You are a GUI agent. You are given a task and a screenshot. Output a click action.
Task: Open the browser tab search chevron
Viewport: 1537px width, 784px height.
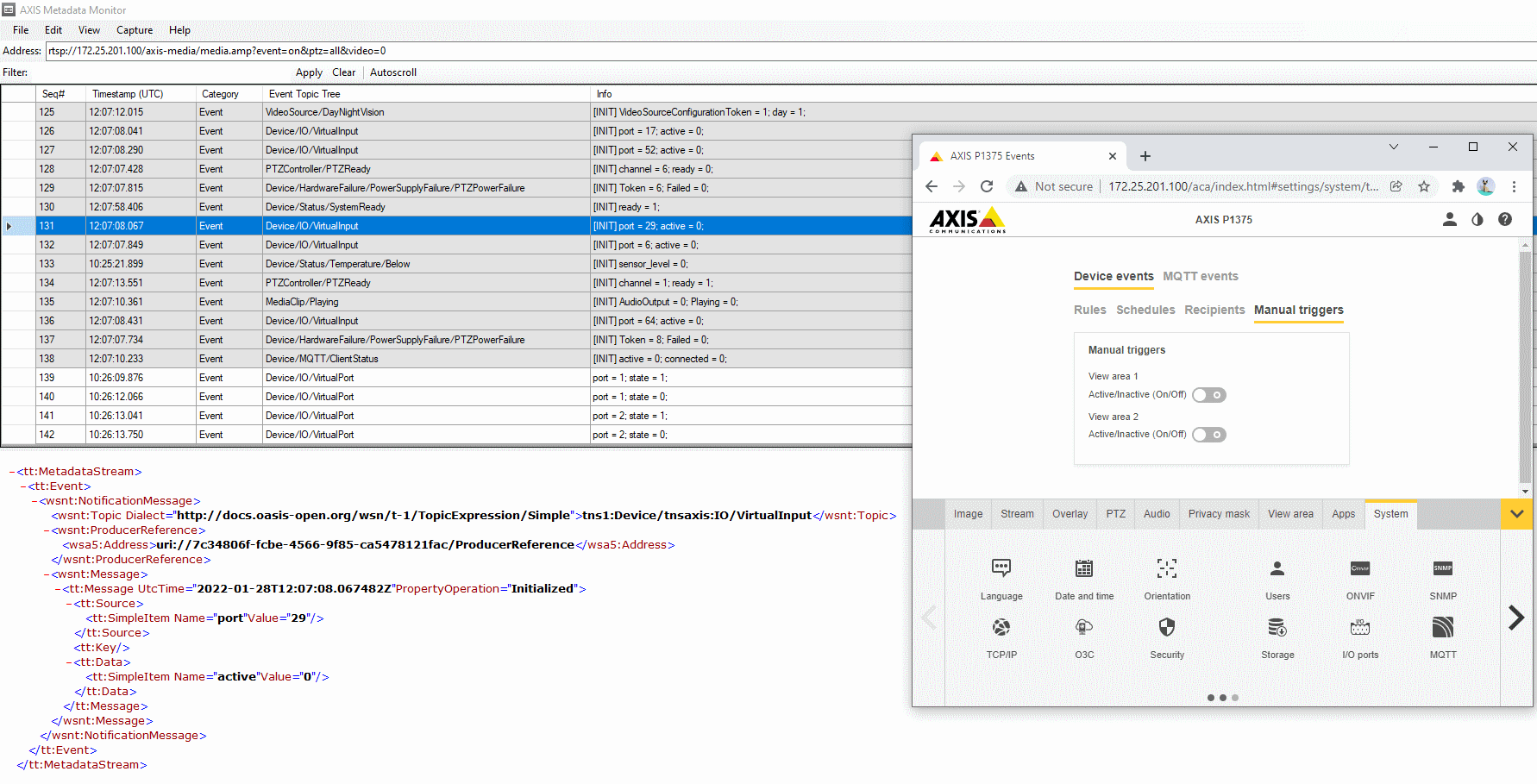click(x=1394, y=147)
